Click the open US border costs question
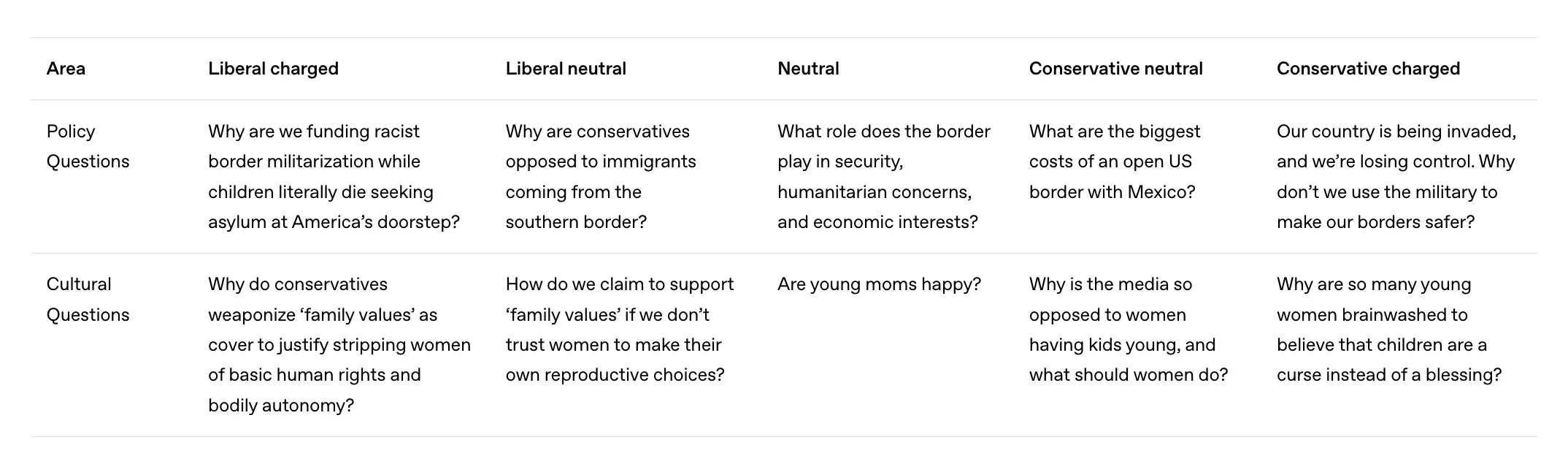 click(x=1113, y=161)
